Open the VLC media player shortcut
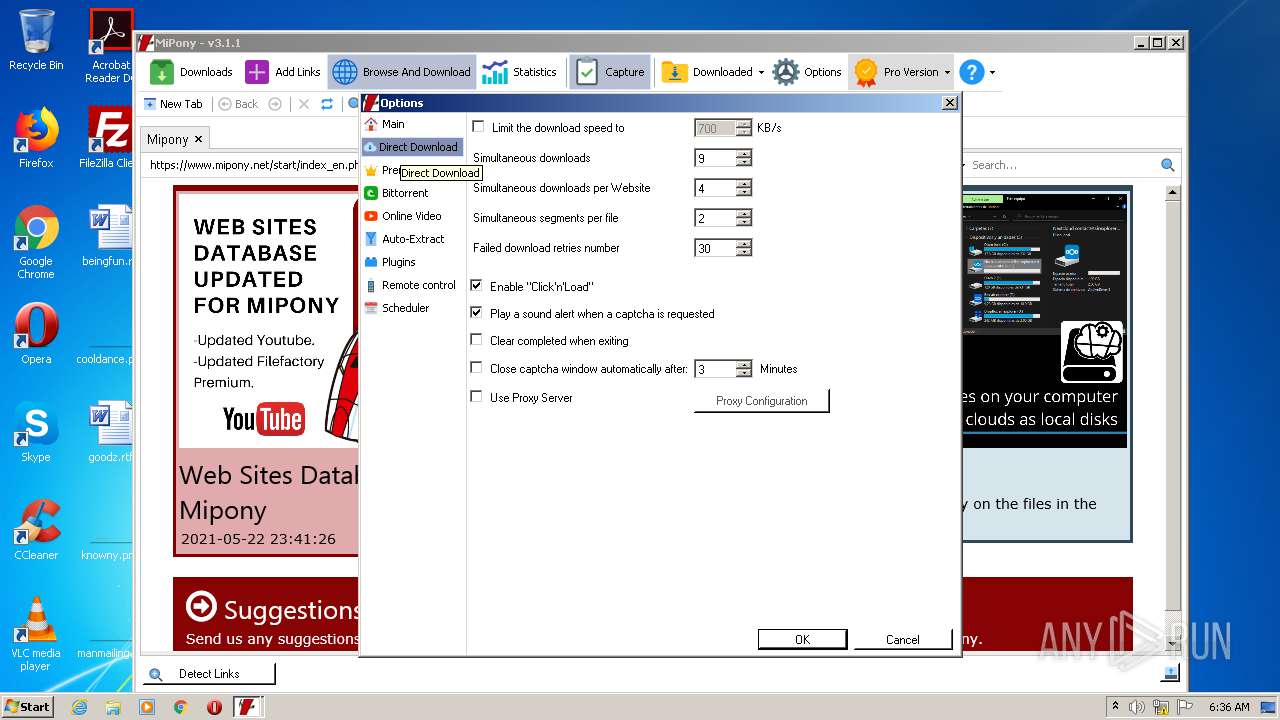Screen dimensions: 1280x720 tap(36, 634)
